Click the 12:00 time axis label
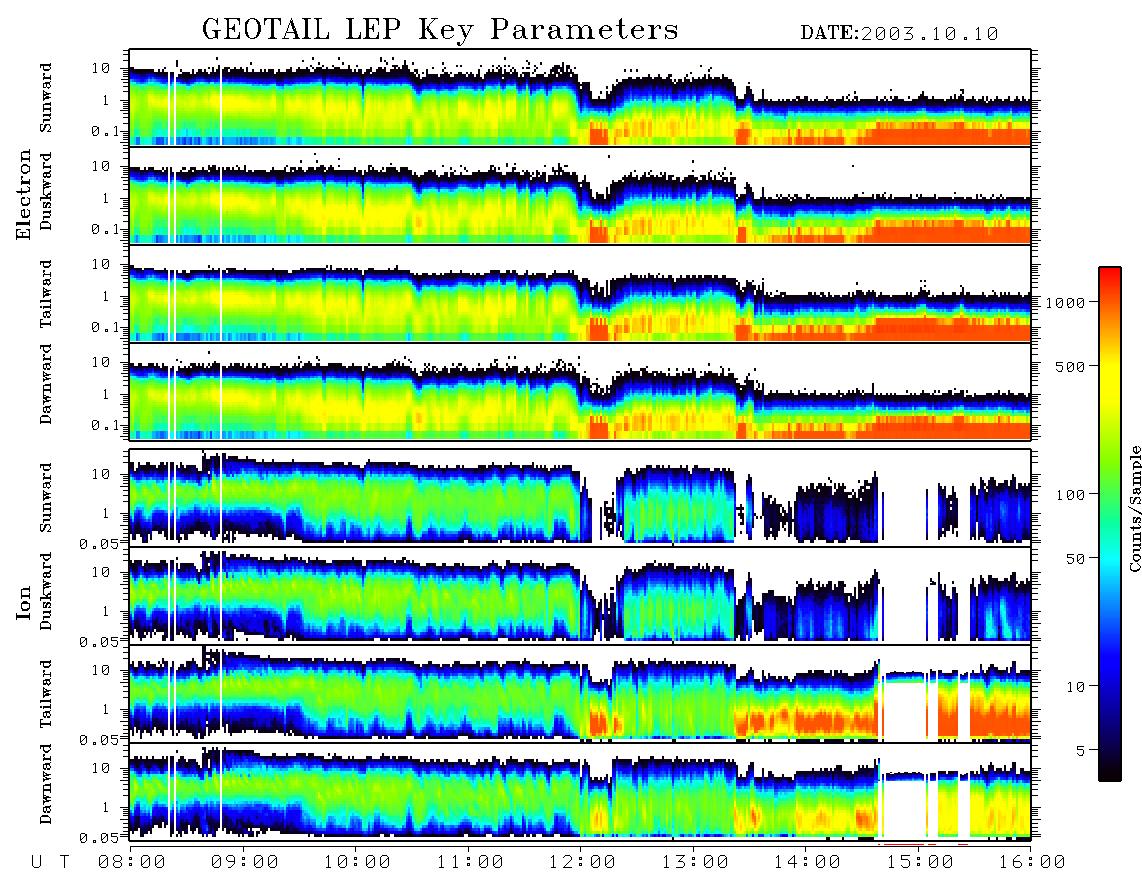 [582, 862]
